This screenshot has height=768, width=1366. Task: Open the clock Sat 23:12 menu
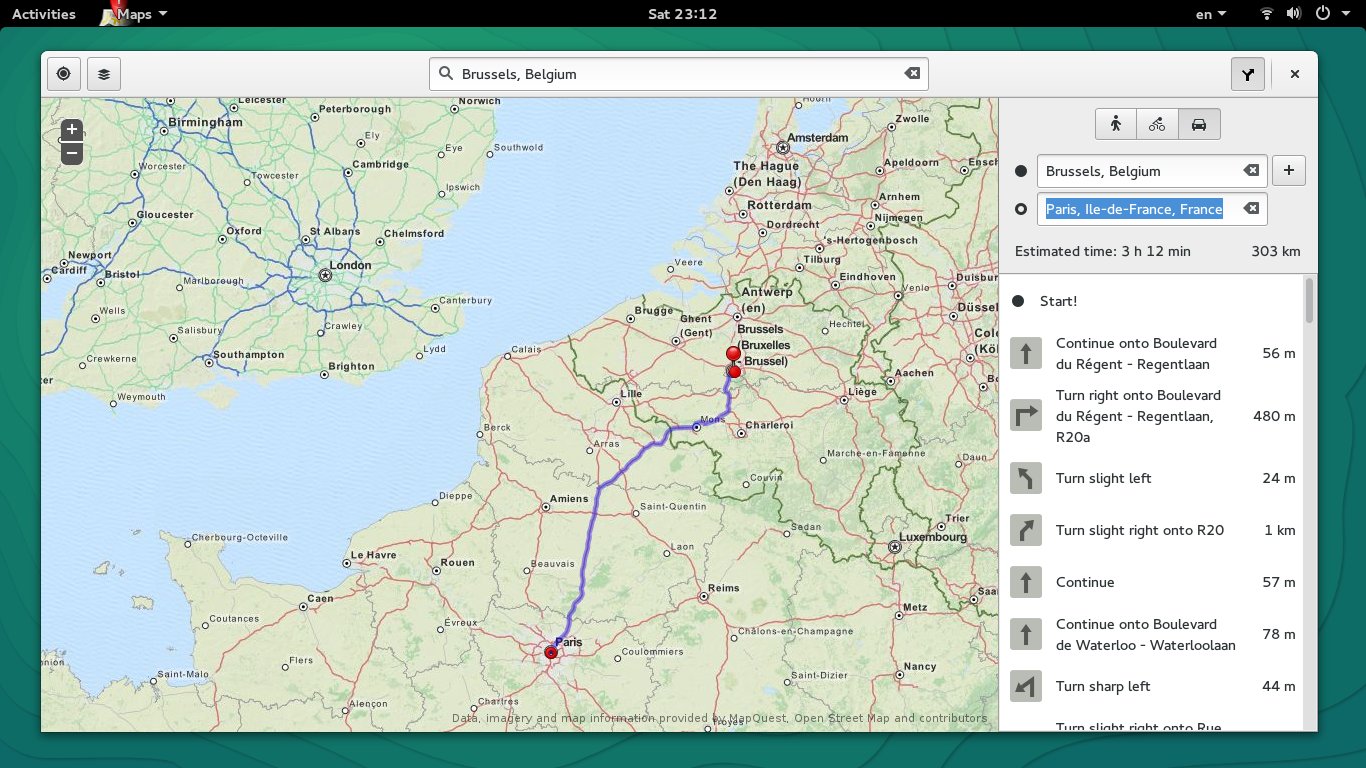(x=682, y=14)
